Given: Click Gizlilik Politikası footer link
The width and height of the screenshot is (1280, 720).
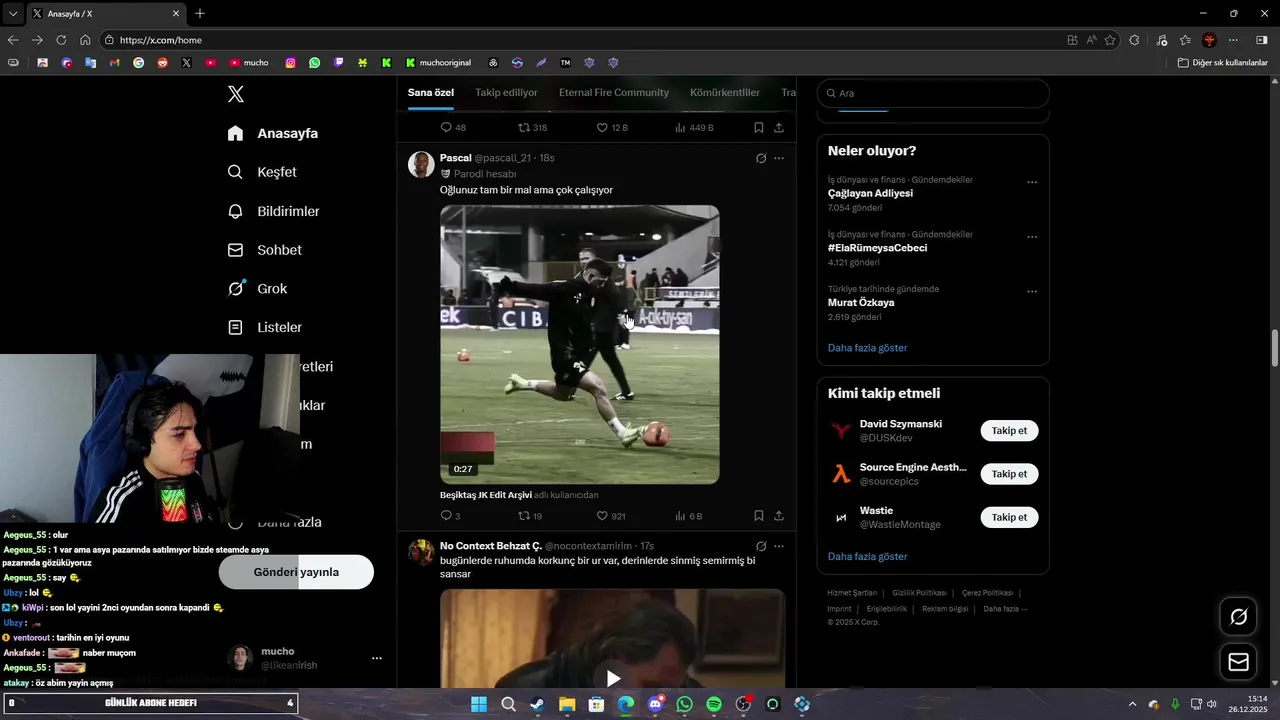Looking at the screenshot, I should click(x=918, y=593).
